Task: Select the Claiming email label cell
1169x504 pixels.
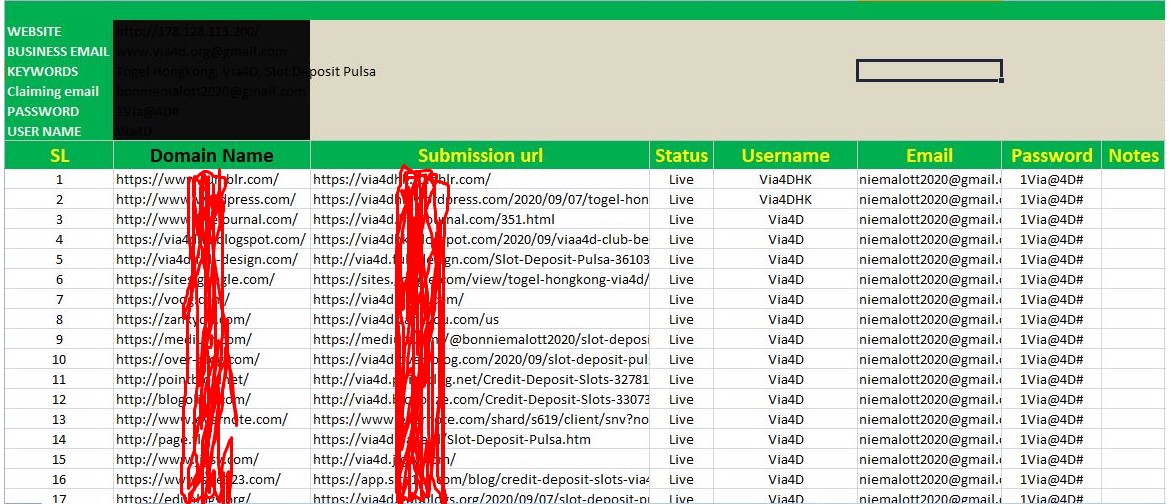Action: [59, 92]
